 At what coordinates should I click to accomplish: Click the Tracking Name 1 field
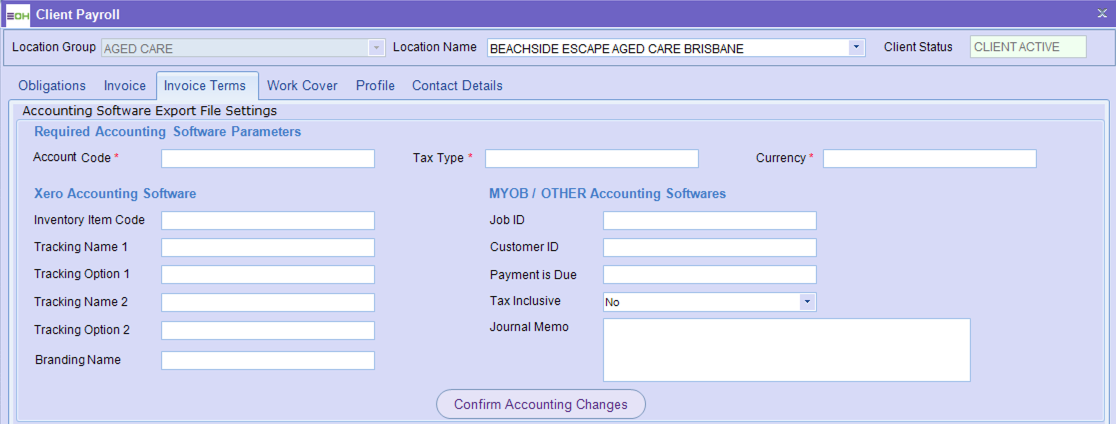pos(268,247)
